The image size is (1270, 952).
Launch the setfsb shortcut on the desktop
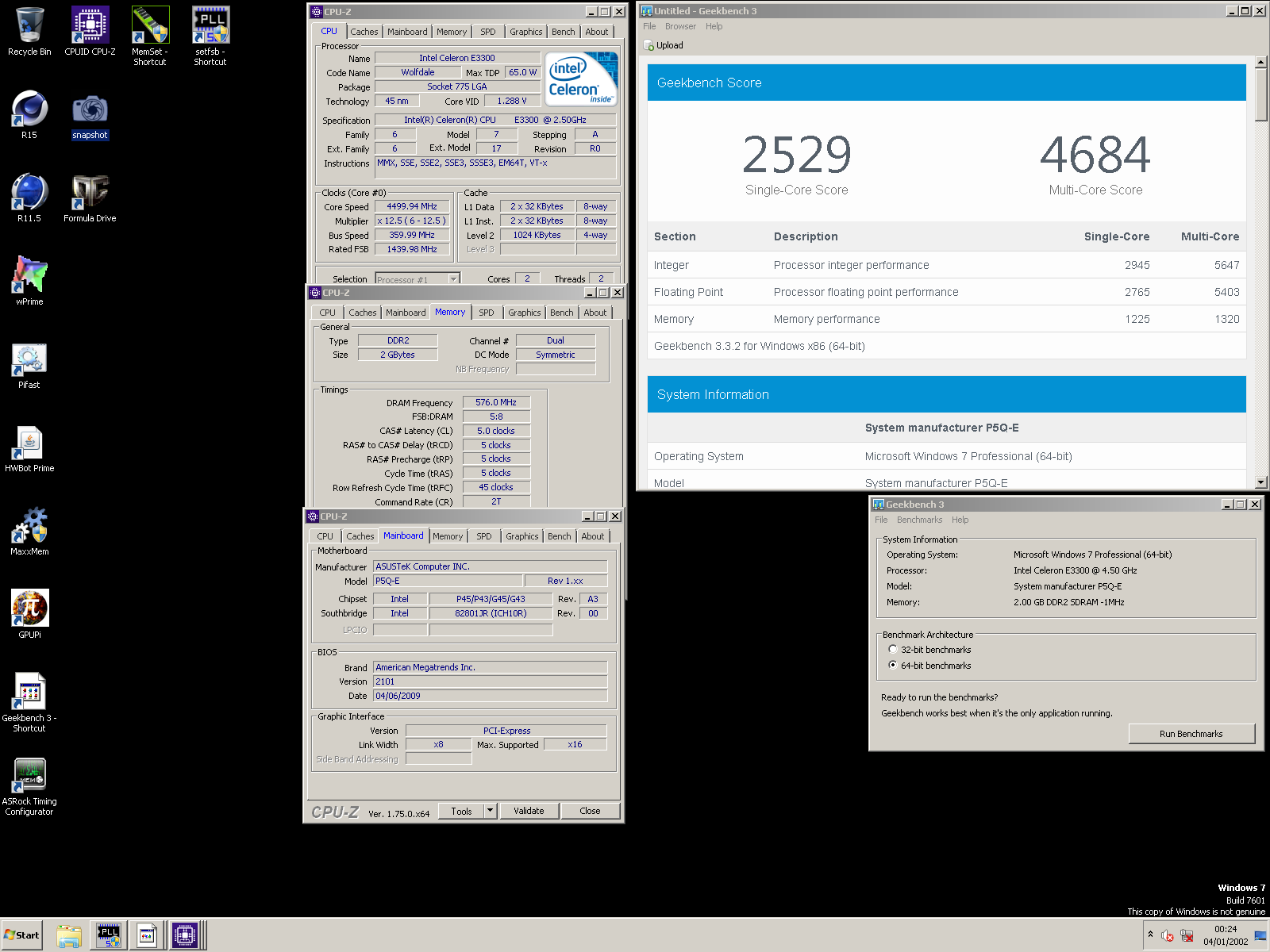(x=210, y=36)
